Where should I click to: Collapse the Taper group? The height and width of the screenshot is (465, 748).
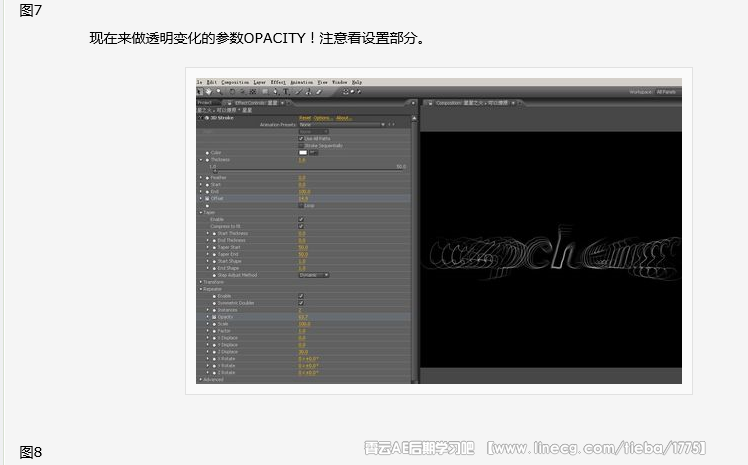click(201, 212)
